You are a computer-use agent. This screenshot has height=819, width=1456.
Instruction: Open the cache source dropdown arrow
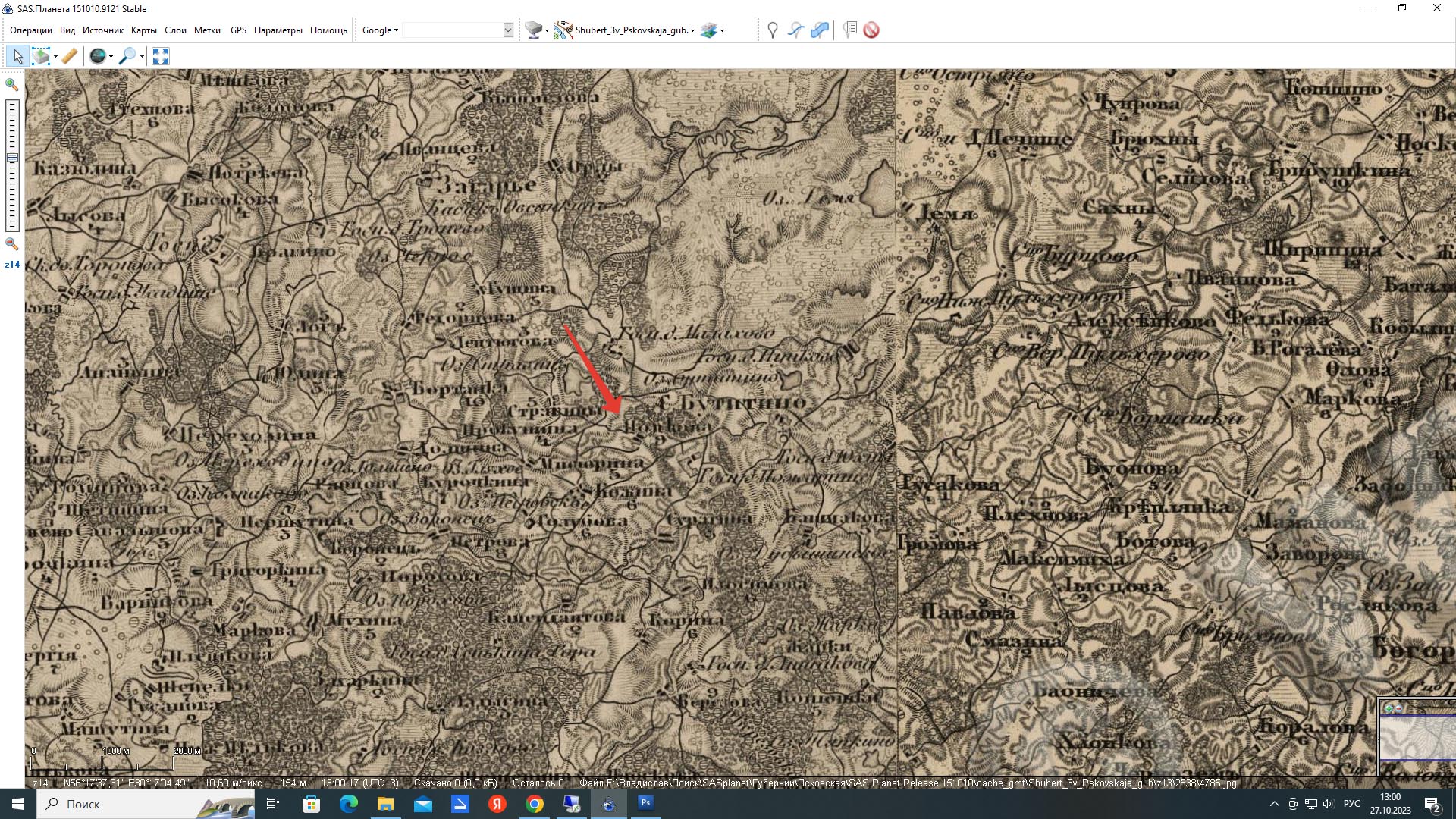[547, 31]
